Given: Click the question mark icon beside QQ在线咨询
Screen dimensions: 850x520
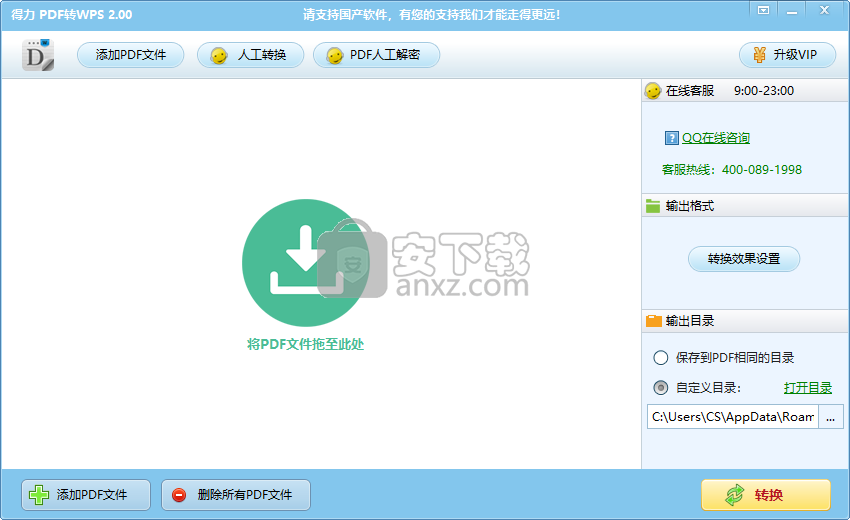Looking at the screenshot, I should (671, 138).
